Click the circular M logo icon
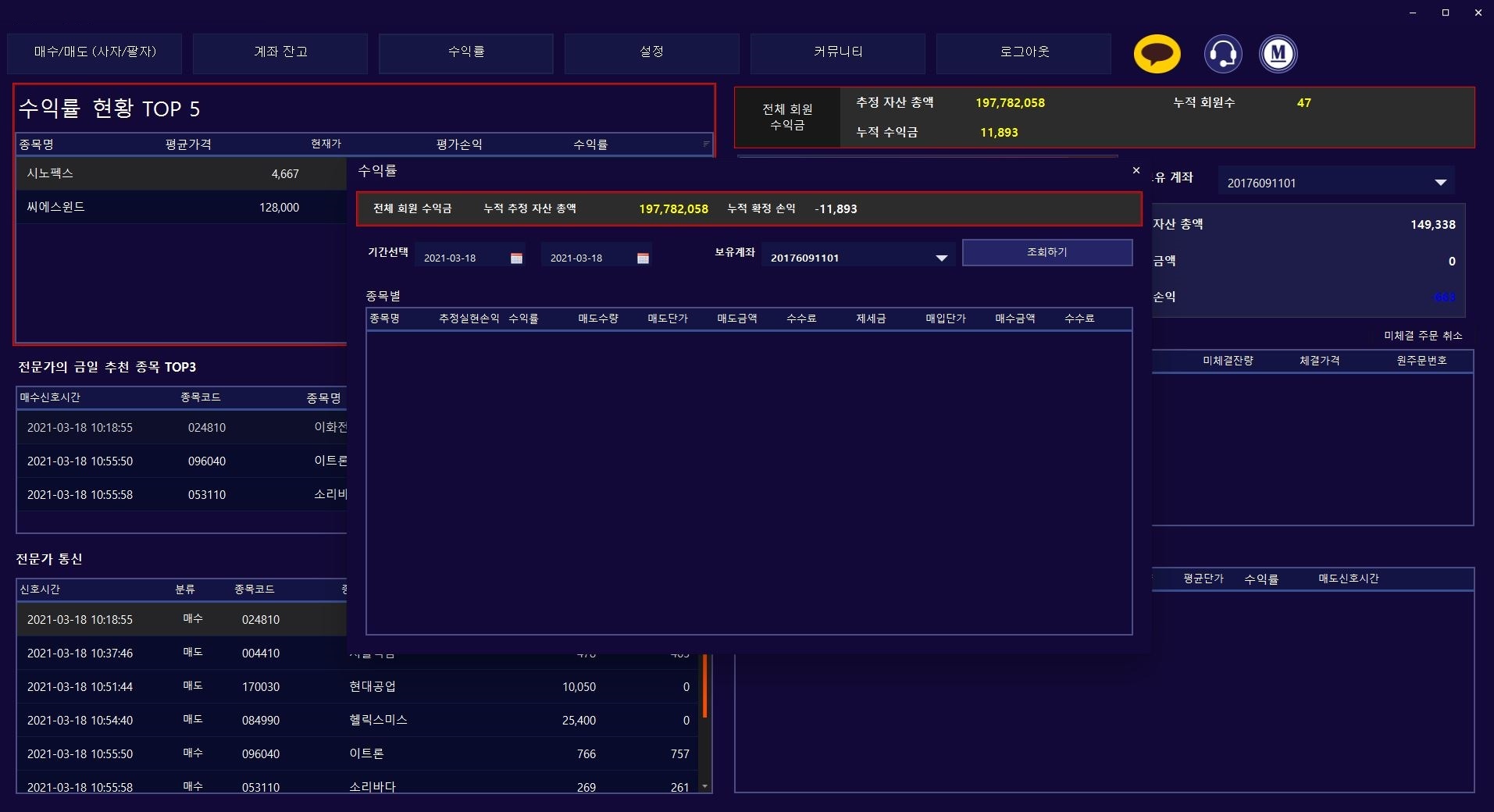This screenshot has width=1494, height=812. pos(1278,54)
